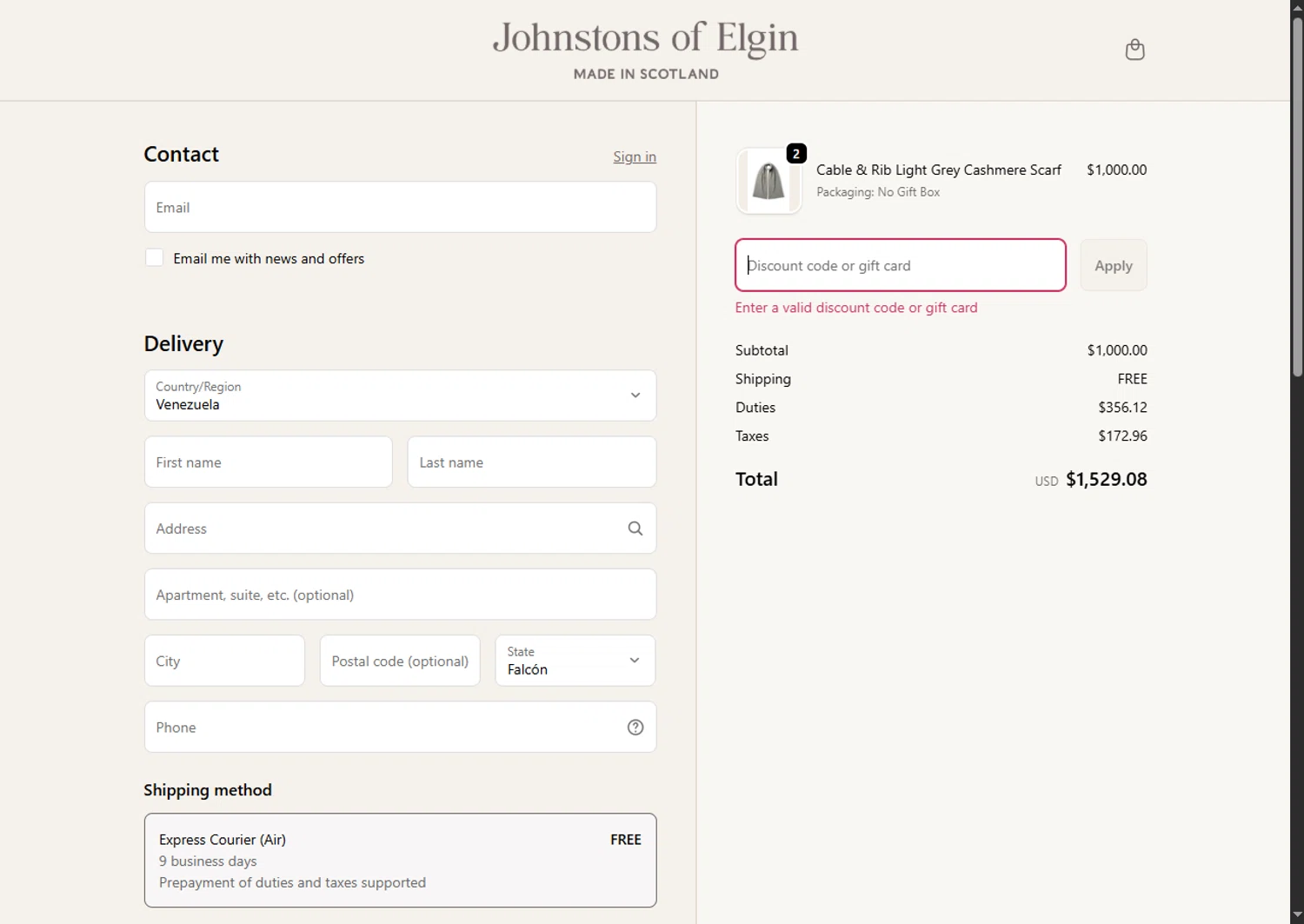Click the Apply discount button
Image resolution: width=1304 pixels, height=924 pixels.
(x=1114, y=265)
